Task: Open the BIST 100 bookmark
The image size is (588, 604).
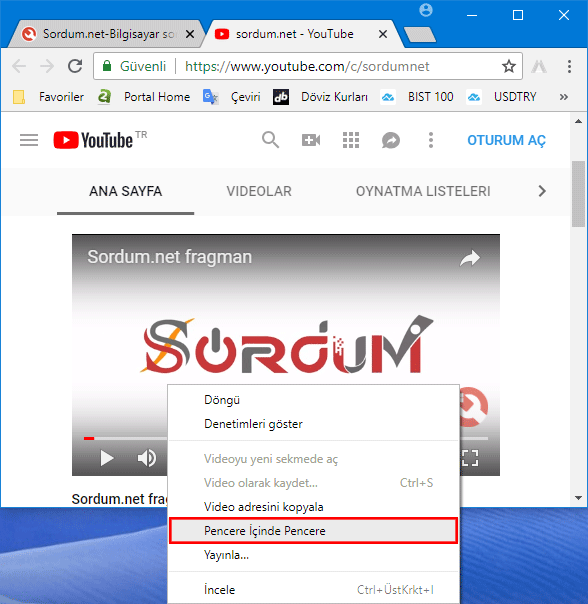Action: [x=417, y=97]
